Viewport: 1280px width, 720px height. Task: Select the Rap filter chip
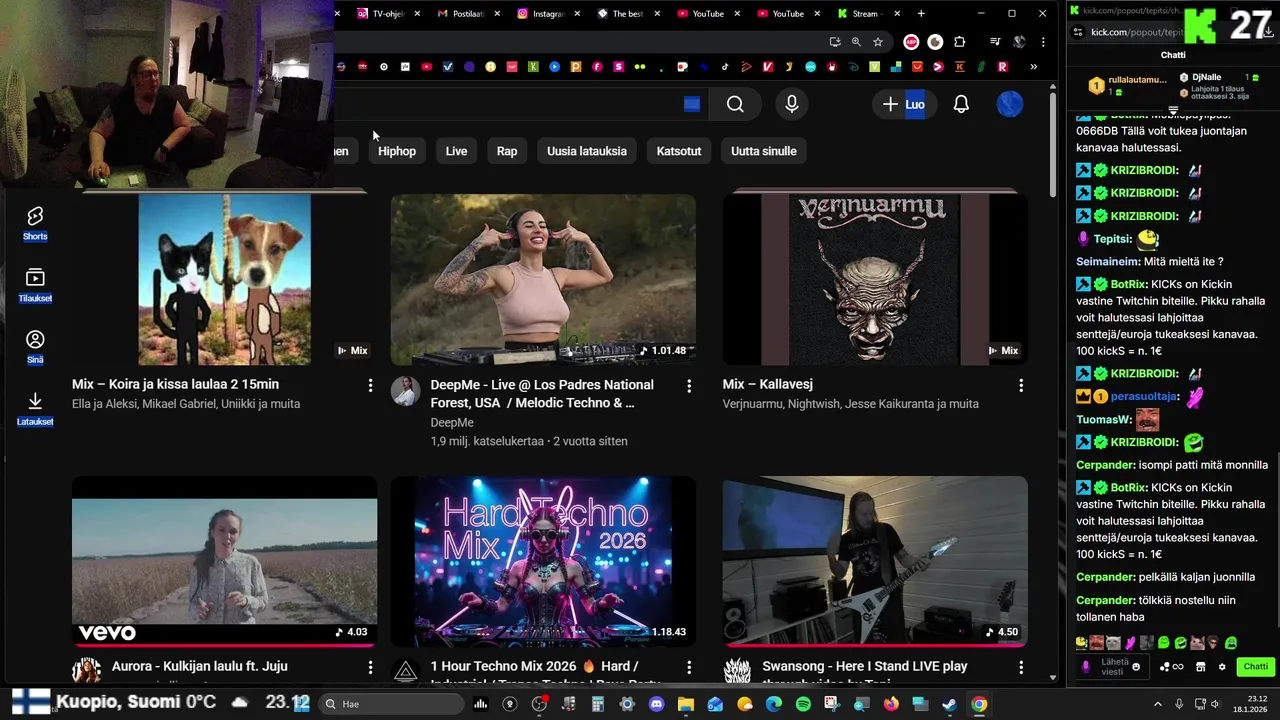point(507,151)
